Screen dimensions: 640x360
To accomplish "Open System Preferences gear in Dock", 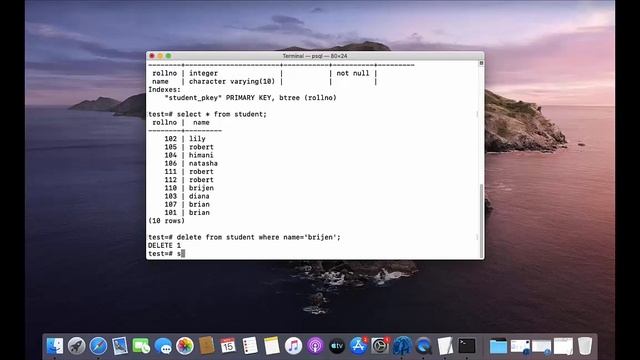I will point(380,346).
